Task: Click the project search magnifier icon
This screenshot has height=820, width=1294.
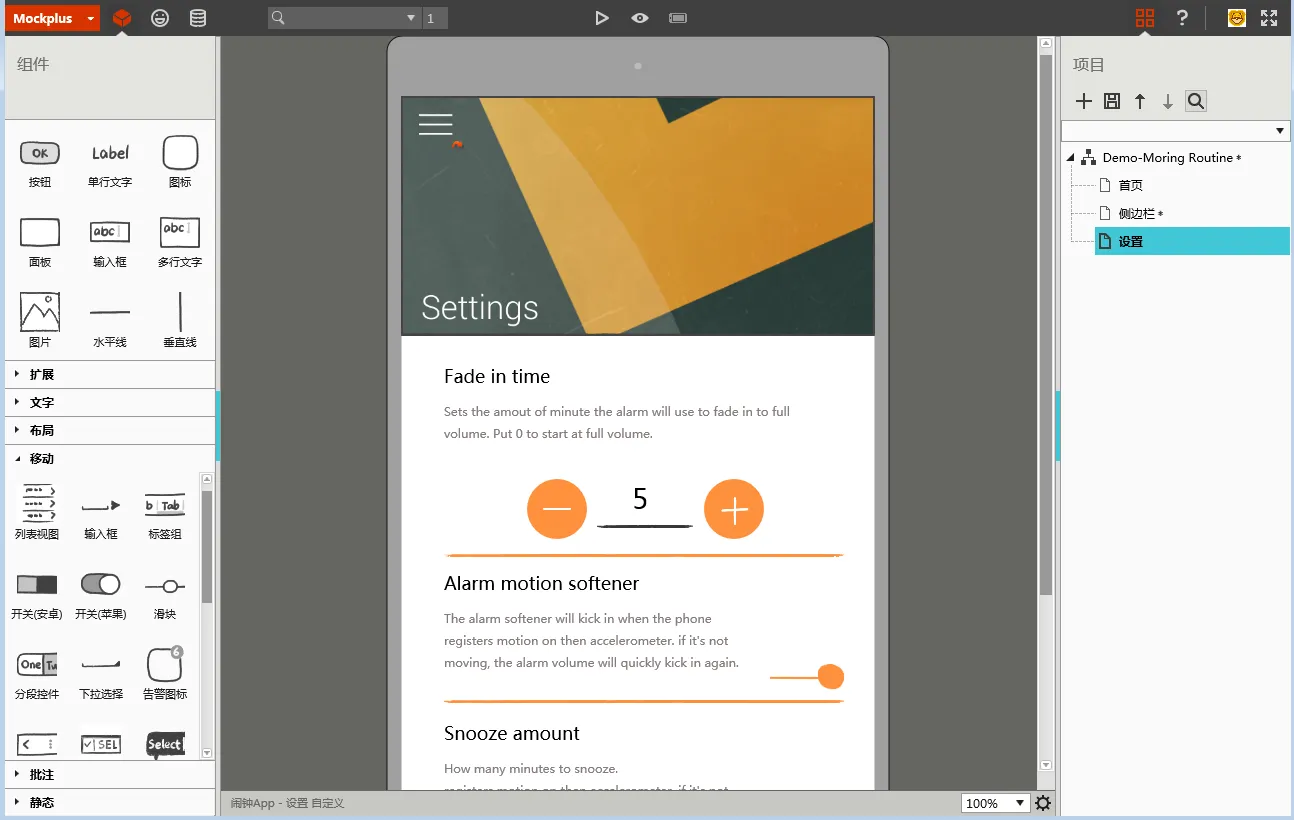Action: coord(1196,101)
